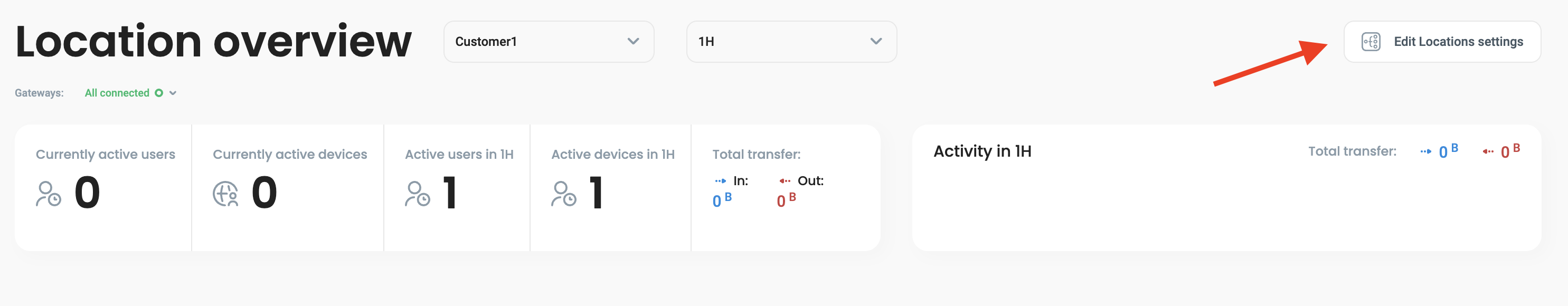The height and width of the screenshot is (306, 1568).
Task: Click the red Out transfer arrow icon
Action: pos(785,180)
